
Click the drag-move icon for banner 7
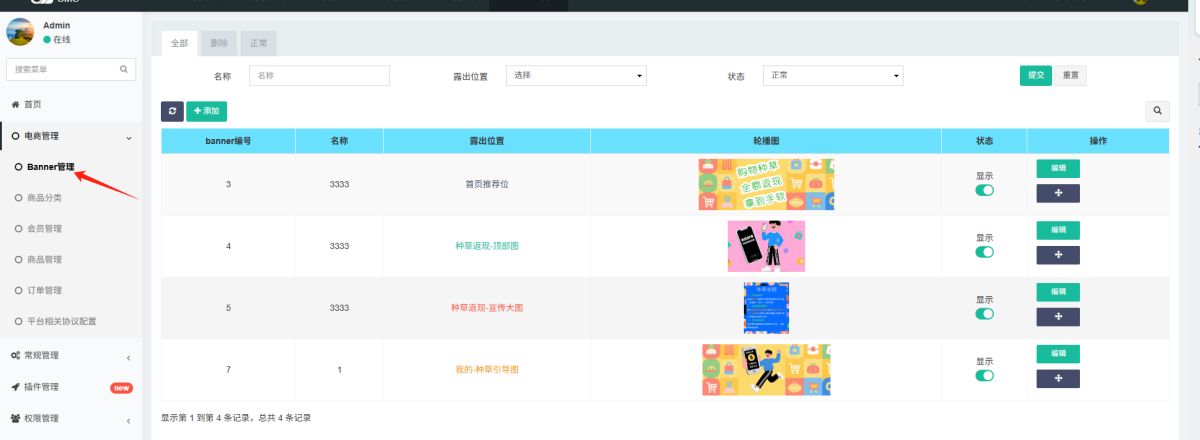[1058, 378]
